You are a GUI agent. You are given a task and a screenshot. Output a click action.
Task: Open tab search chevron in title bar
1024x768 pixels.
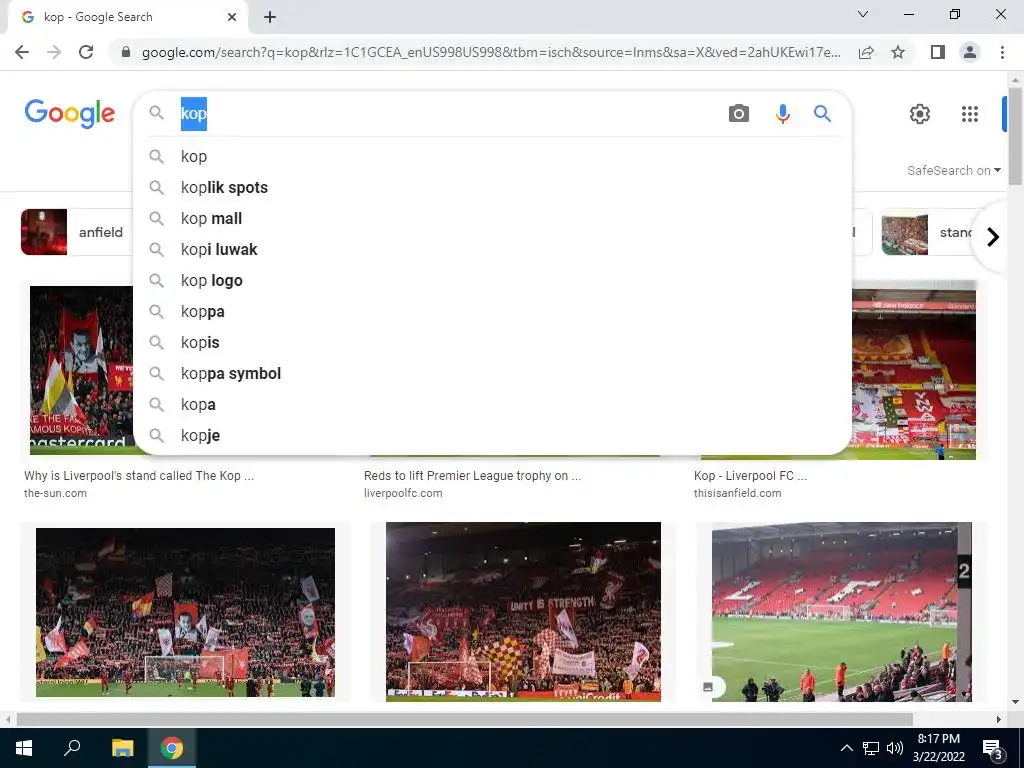[x=863, y=14]
